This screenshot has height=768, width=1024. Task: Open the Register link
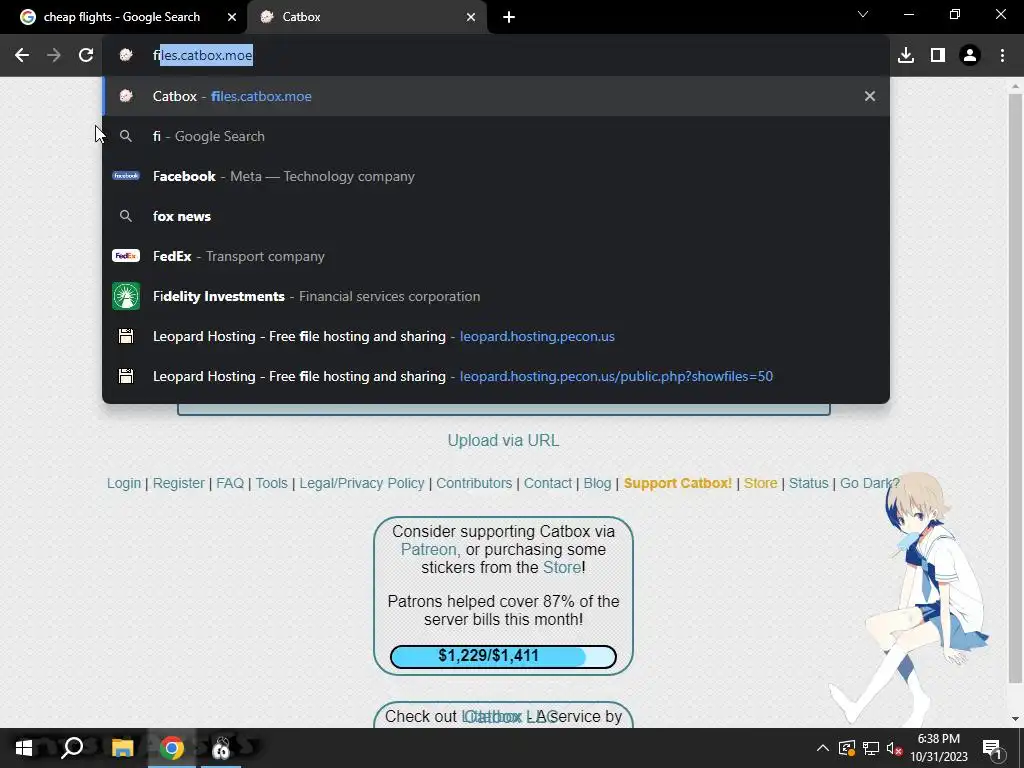178,483
